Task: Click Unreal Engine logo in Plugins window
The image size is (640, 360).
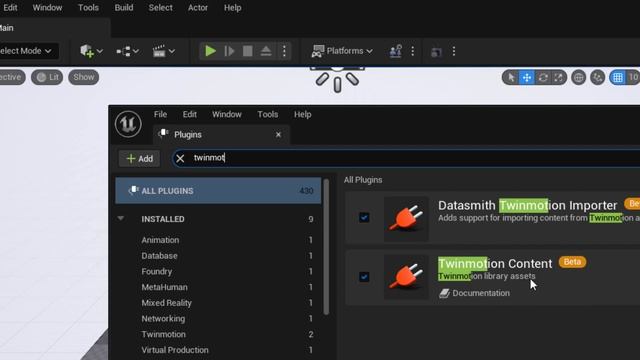Action: (128, 124)
